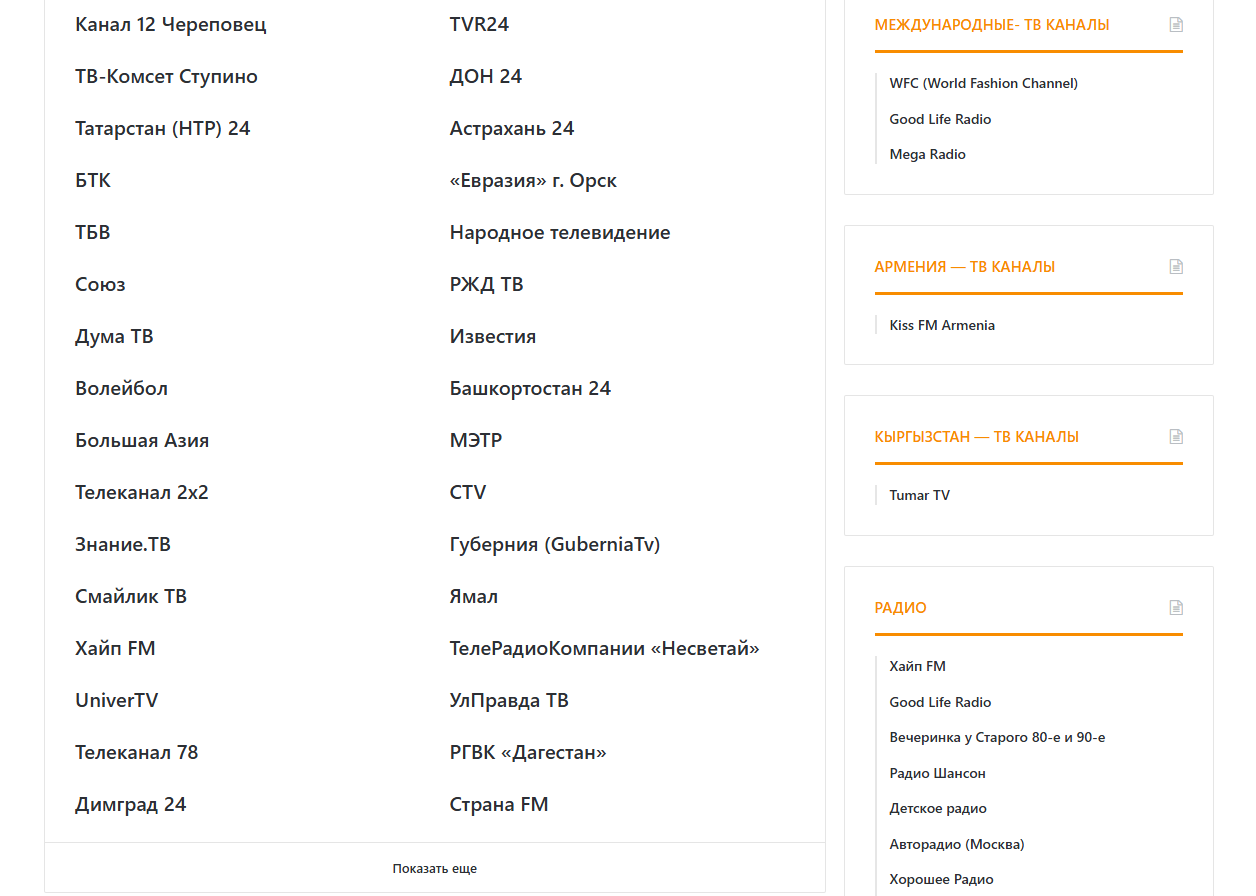
Task: Select channel Народное телевидение
Action: (560, 232)
